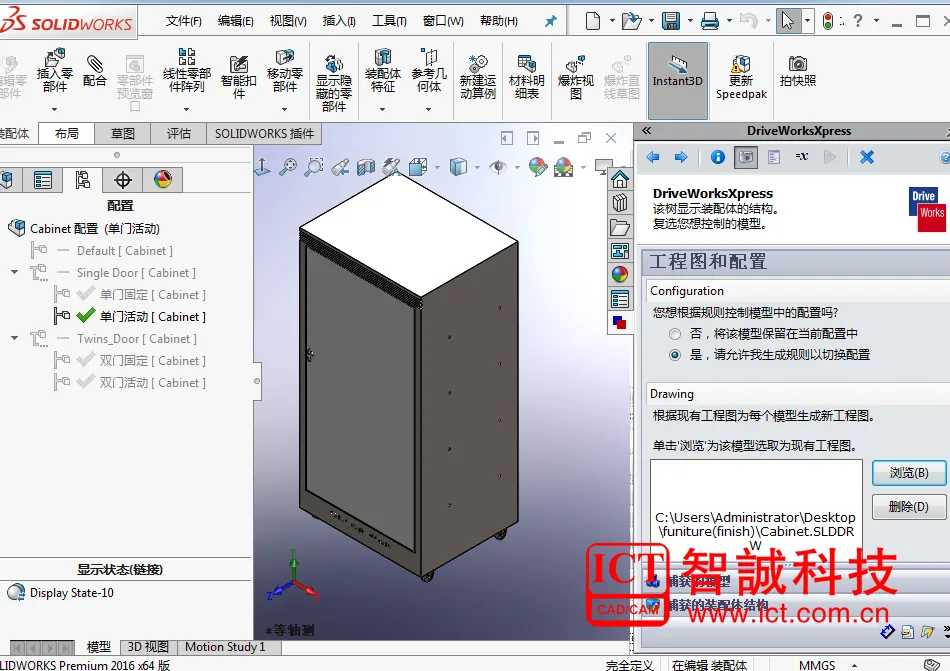Open Assembly Features (装配体特征) tool

(383, 70)
